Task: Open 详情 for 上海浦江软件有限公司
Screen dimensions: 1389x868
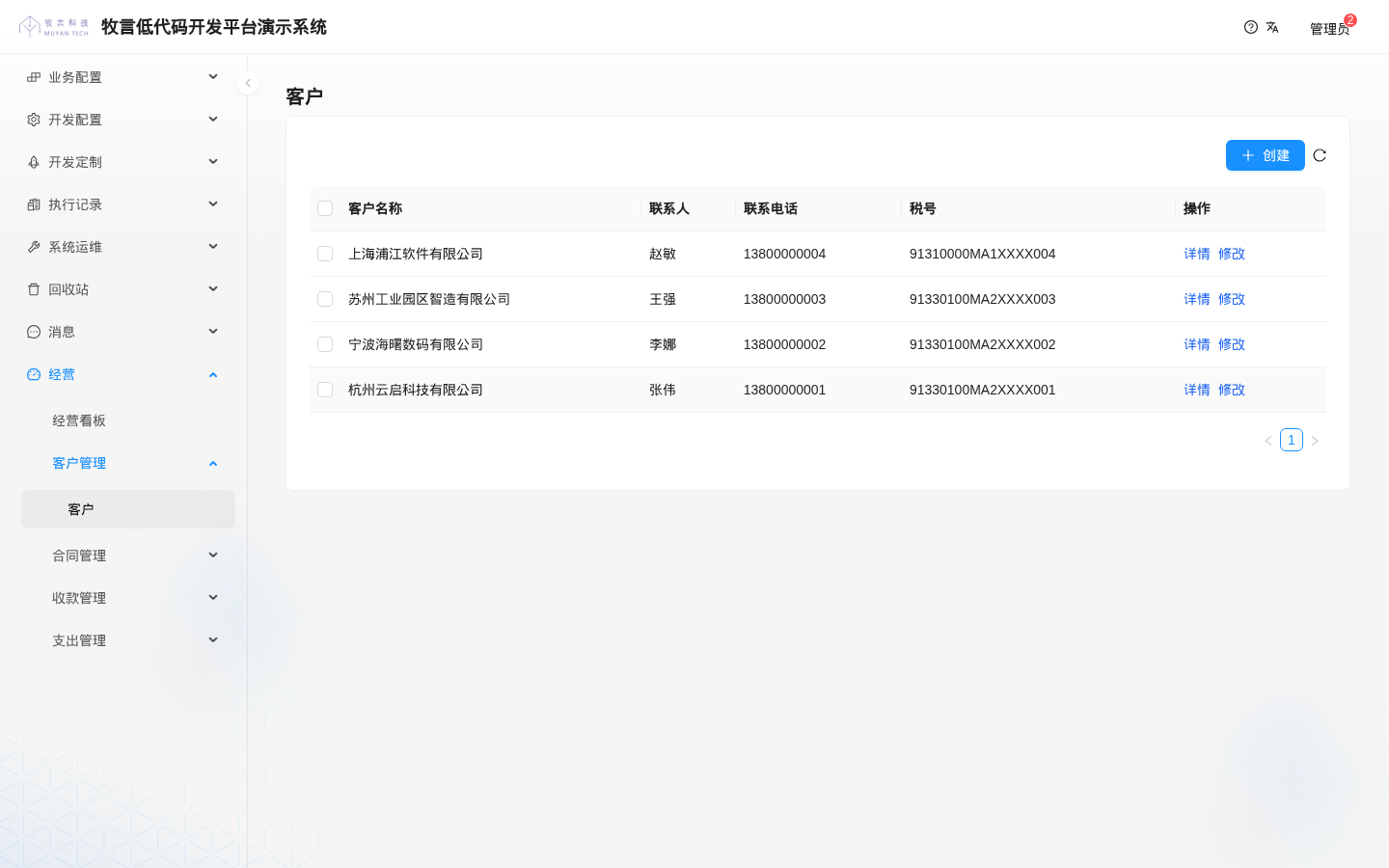Action: pyautogui.click(x=1197, y=254)
